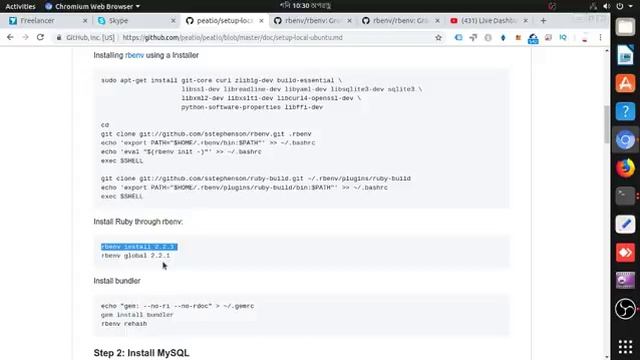This screenshot has height=360, width=640.
Task: Click the 'Step 2: Install MySQL' heading
Action: click(141, 353)
